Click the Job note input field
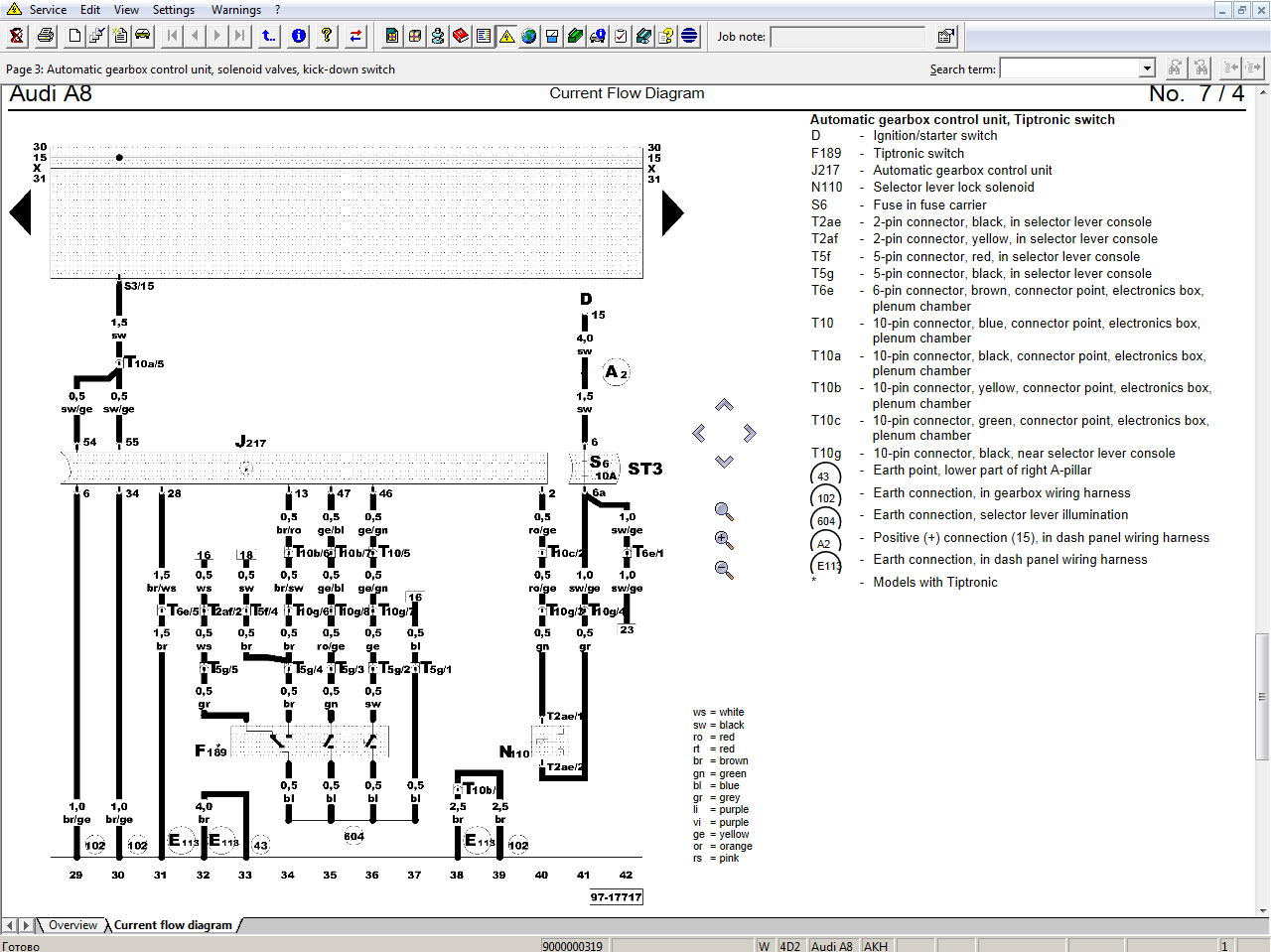The width and height of the screenshot is (1271, 952). [x=848, y=37]
